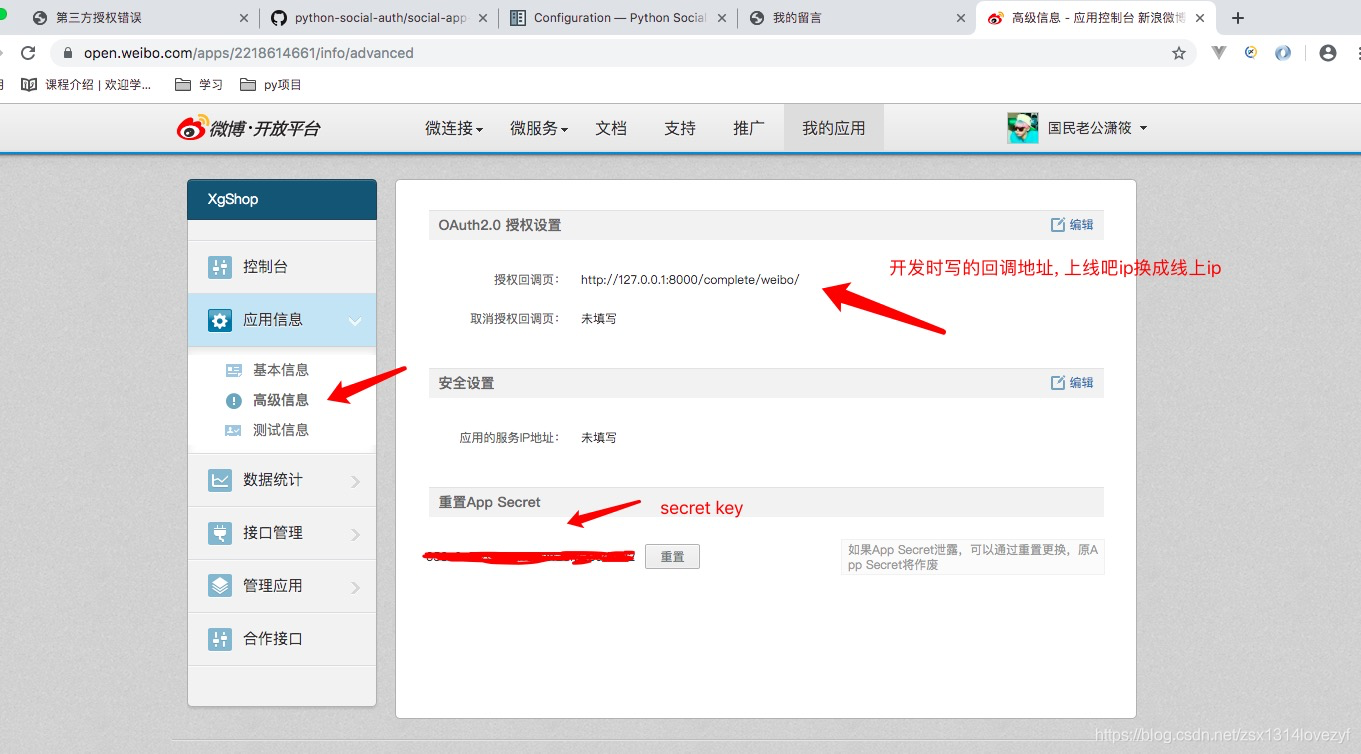1361x754 pixels.
Task: Switch to the python-social-auth GitHub tab
Action: coord(380,18)
